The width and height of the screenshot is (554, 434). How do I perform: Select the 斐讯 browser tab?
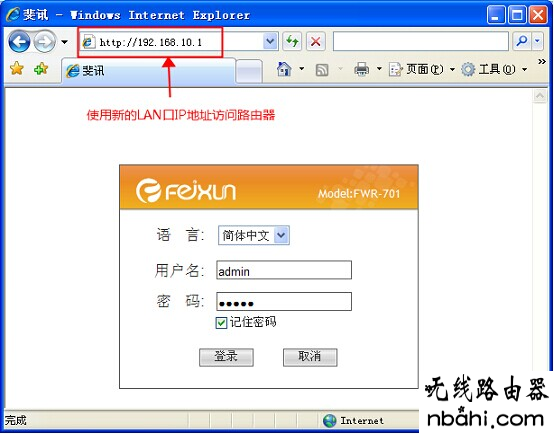click(148, 71)
